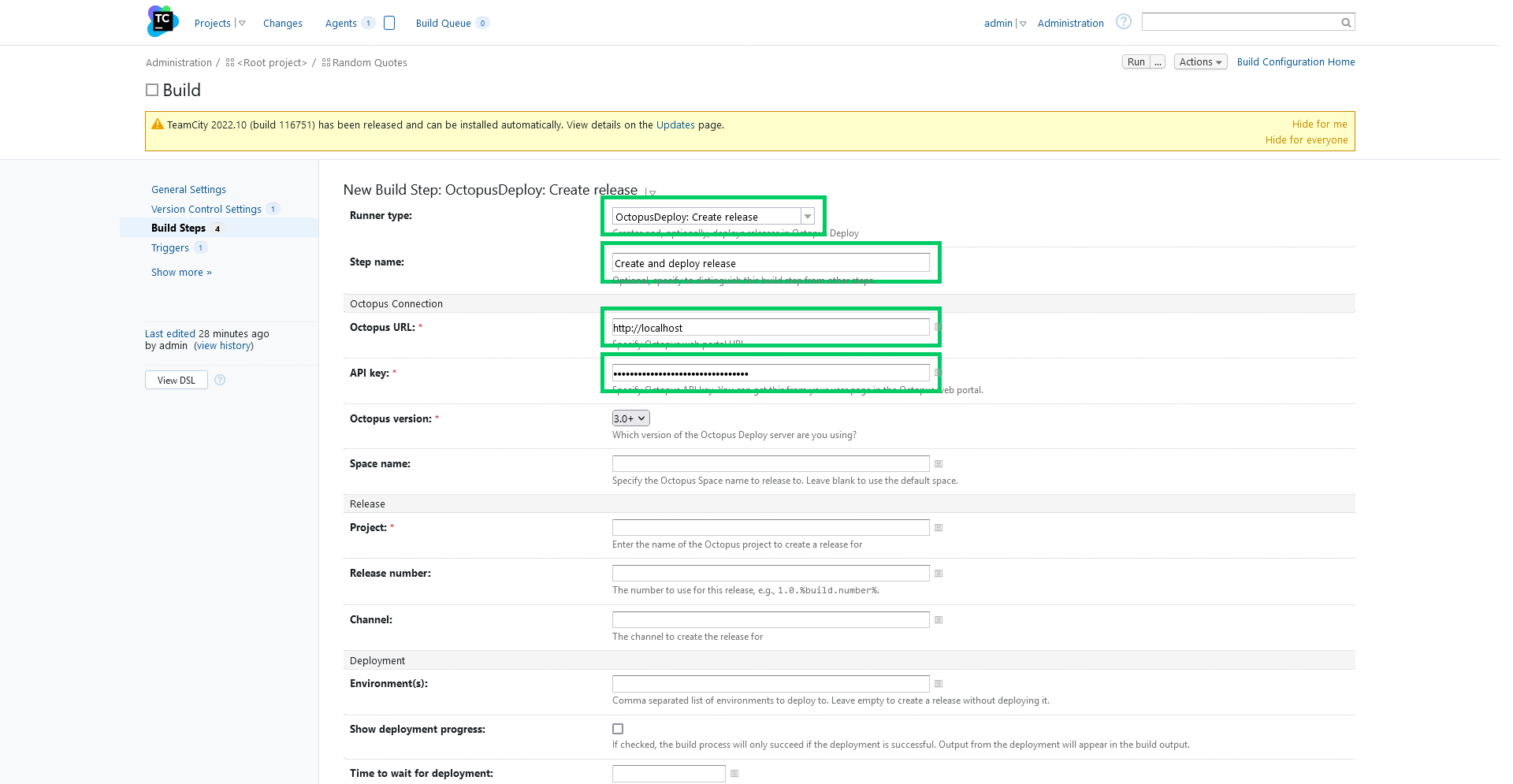Image resolution: width=1513 pixels, height=784 pixels.
Task: Click the help question mark icon in the header
Action: (1124, 22)
